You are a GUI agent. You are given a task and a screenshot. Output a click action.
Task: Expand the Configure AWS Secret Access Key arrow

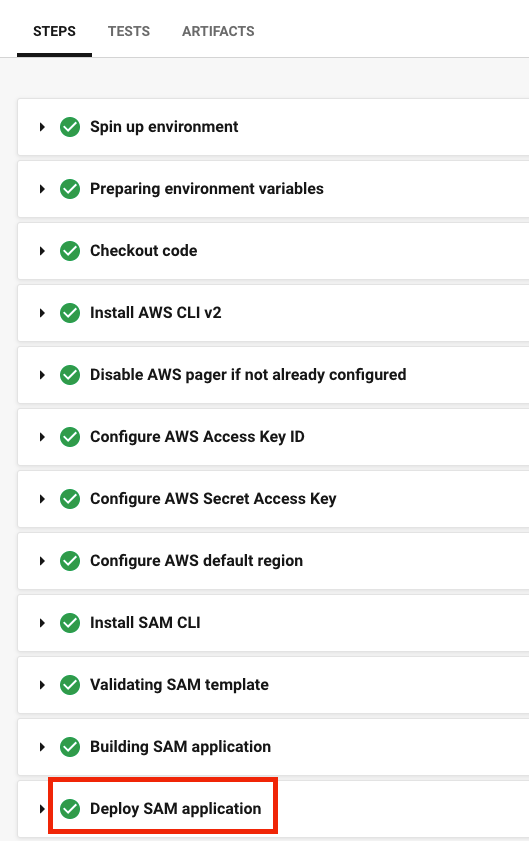(x=42, y=499)
